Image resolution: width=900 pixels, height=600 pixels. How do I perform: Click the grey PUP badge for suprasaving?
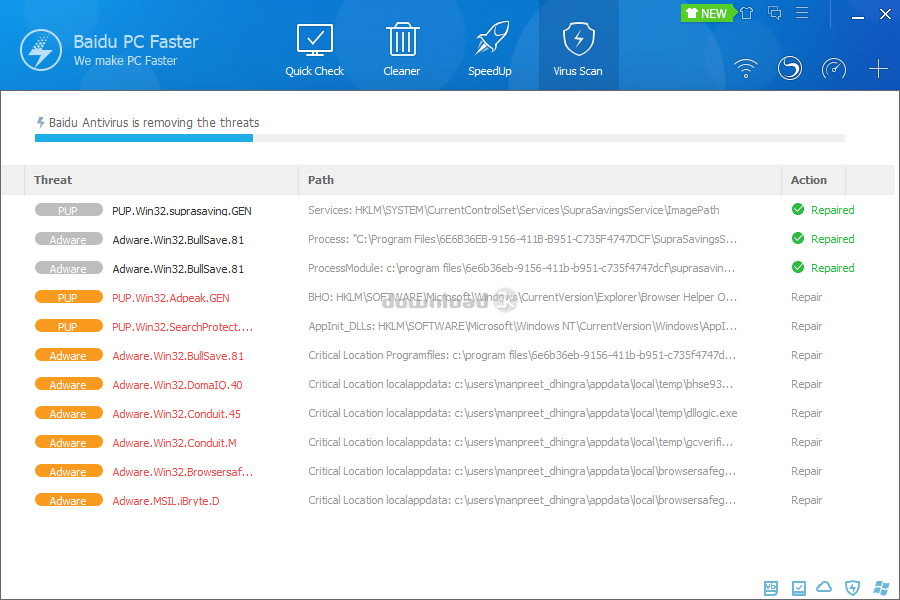(x=69, y=210)
